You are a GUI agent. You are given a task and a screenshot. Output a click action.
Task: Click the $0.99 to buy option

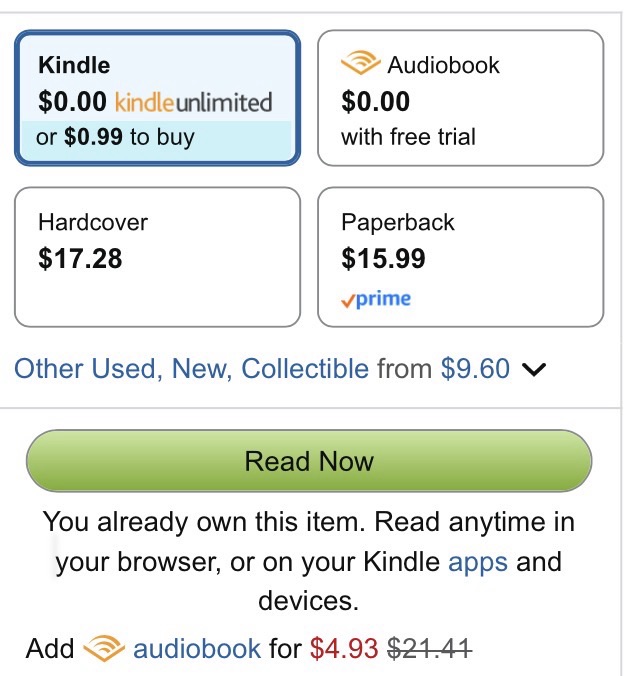pyautogui.click(x=115, y=138)
